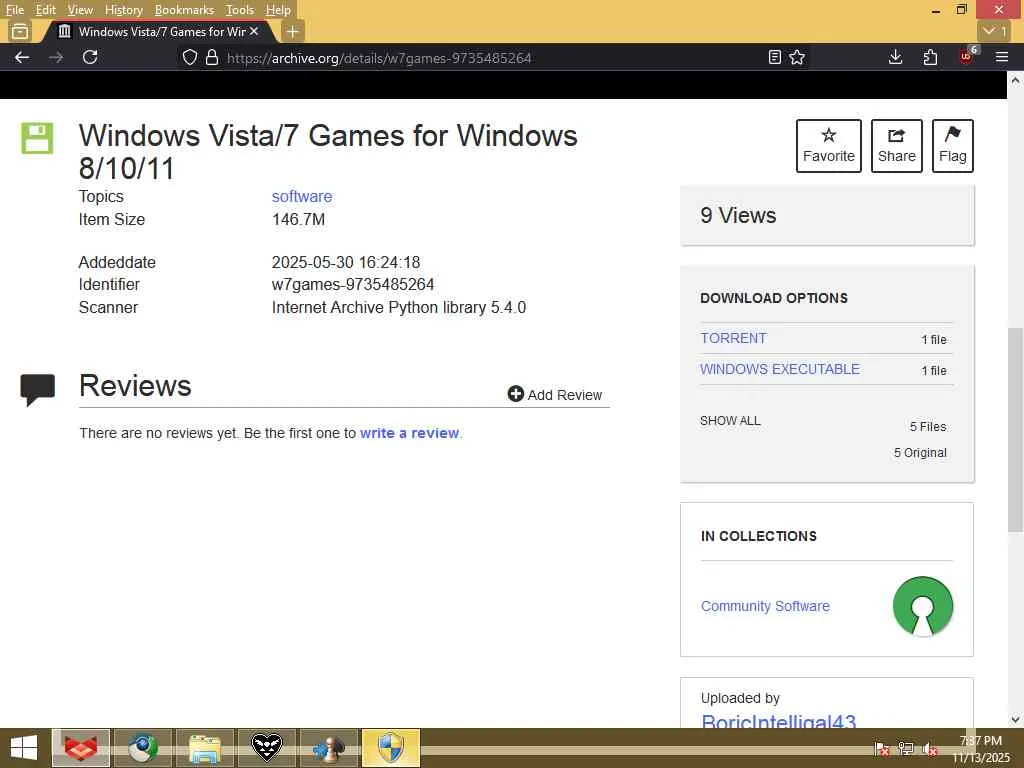Click the 5 Original files count
This screenshot has height=768, width=1024.
(x=920, y=453)
